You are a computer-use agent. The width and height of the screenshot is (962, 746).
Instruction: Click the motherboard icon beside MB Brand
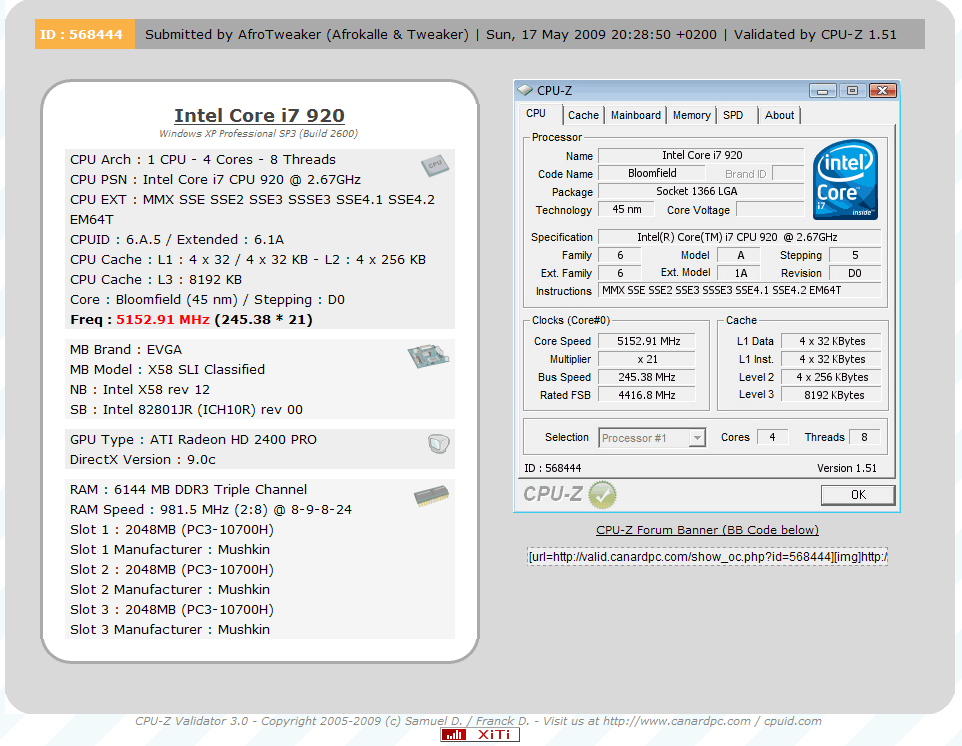pyautogui.click(x=428, y=356)
